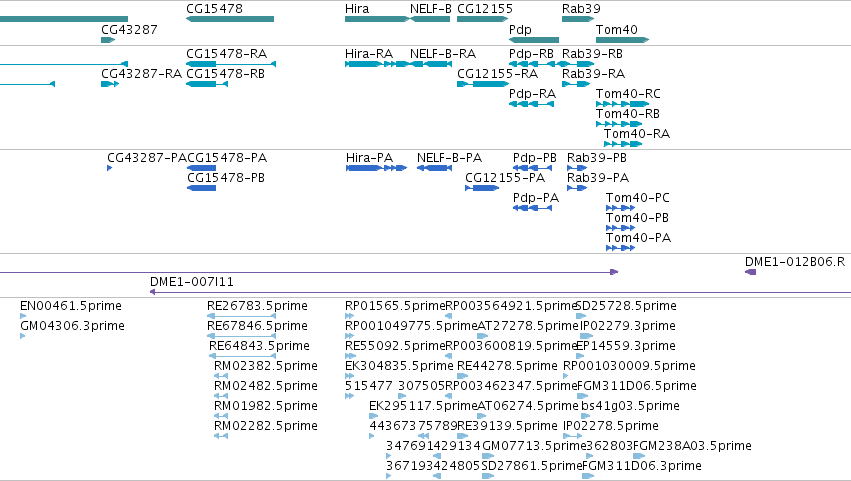This screenshot has width=851, height=481.
Task: Select EST label EN00461.5prime
Action: [71, 306]
